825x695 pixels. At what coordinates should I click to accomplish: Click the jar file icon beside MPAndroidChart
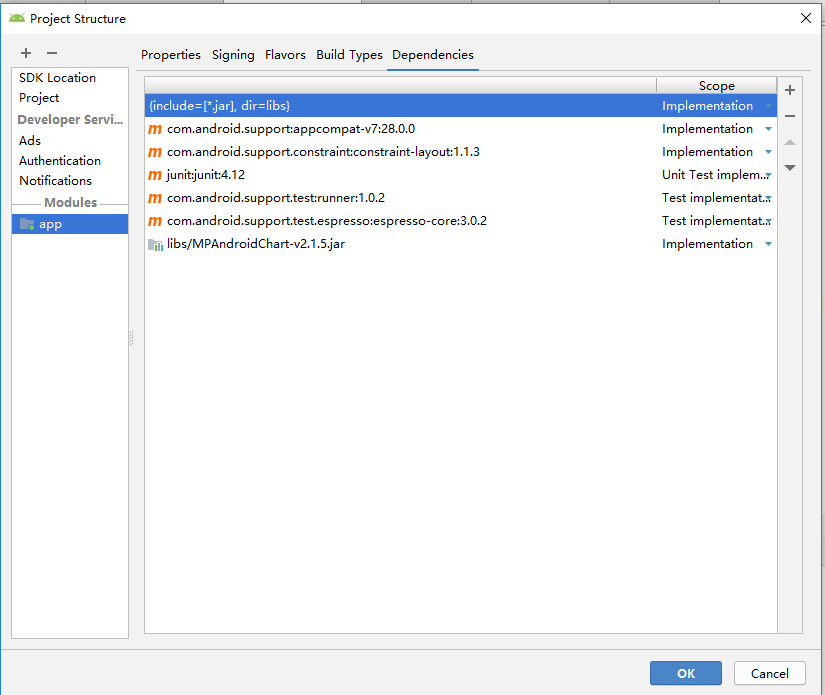point(155,245)
